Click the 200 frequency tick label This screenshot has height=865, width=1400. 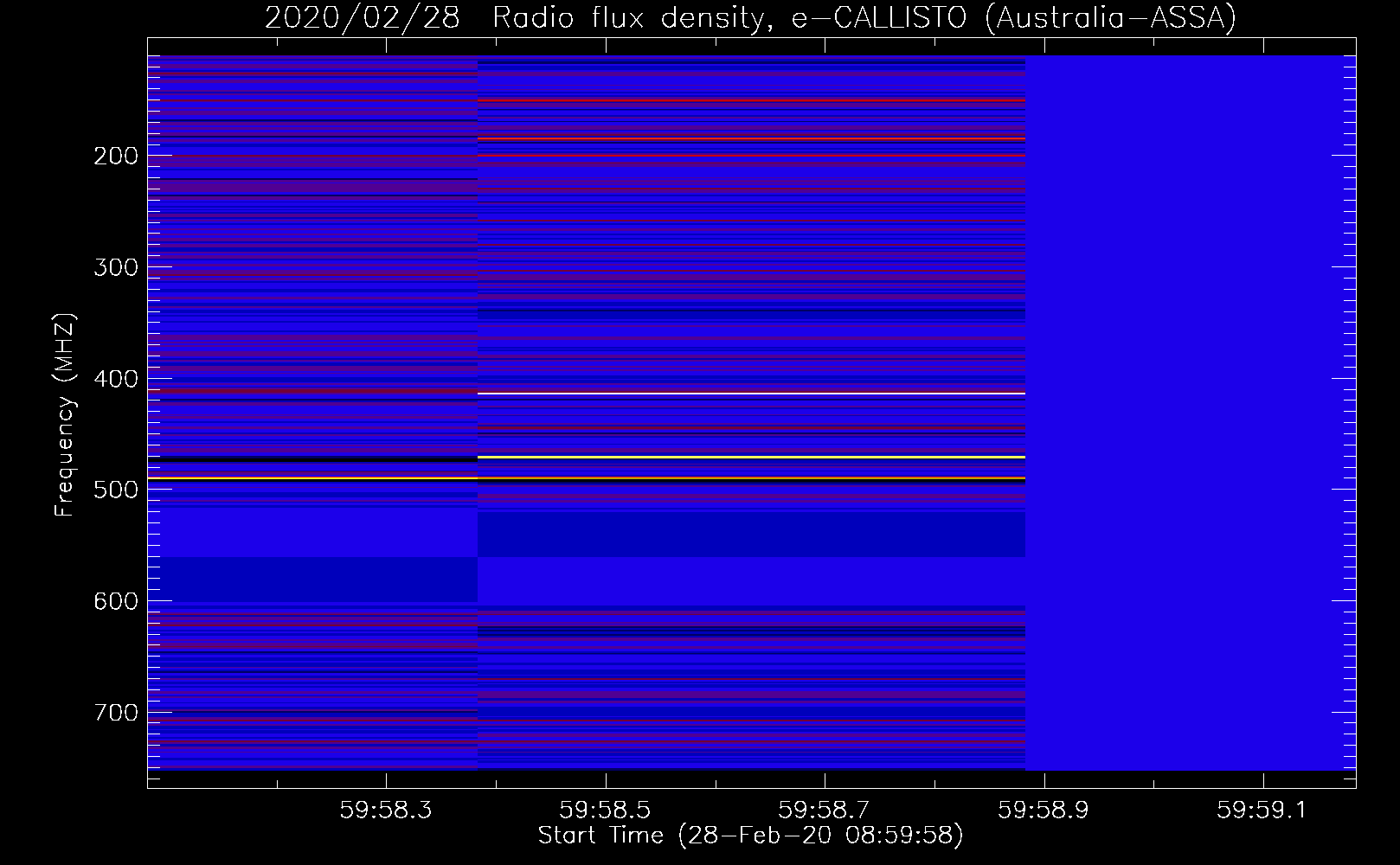[116, 157]
